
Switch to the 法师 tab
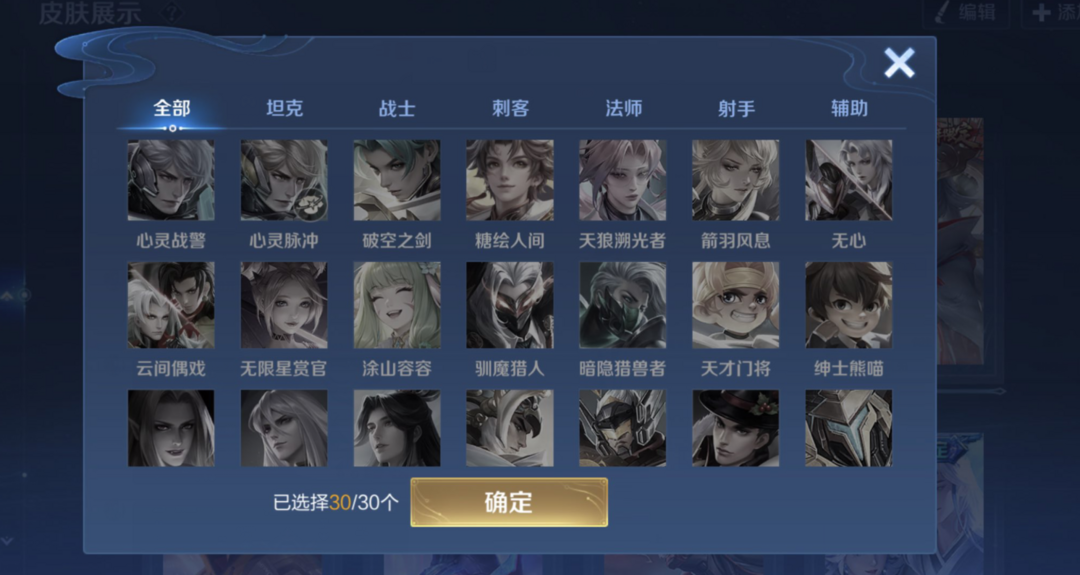pyautogui.click(x=623, y=108)
